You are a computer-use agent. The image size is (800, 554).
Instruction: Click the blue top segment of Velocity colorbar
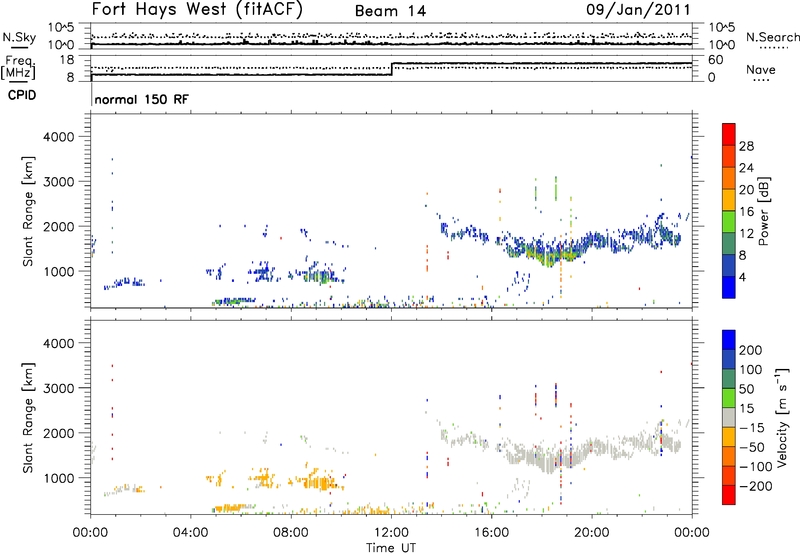coord(729,340)
